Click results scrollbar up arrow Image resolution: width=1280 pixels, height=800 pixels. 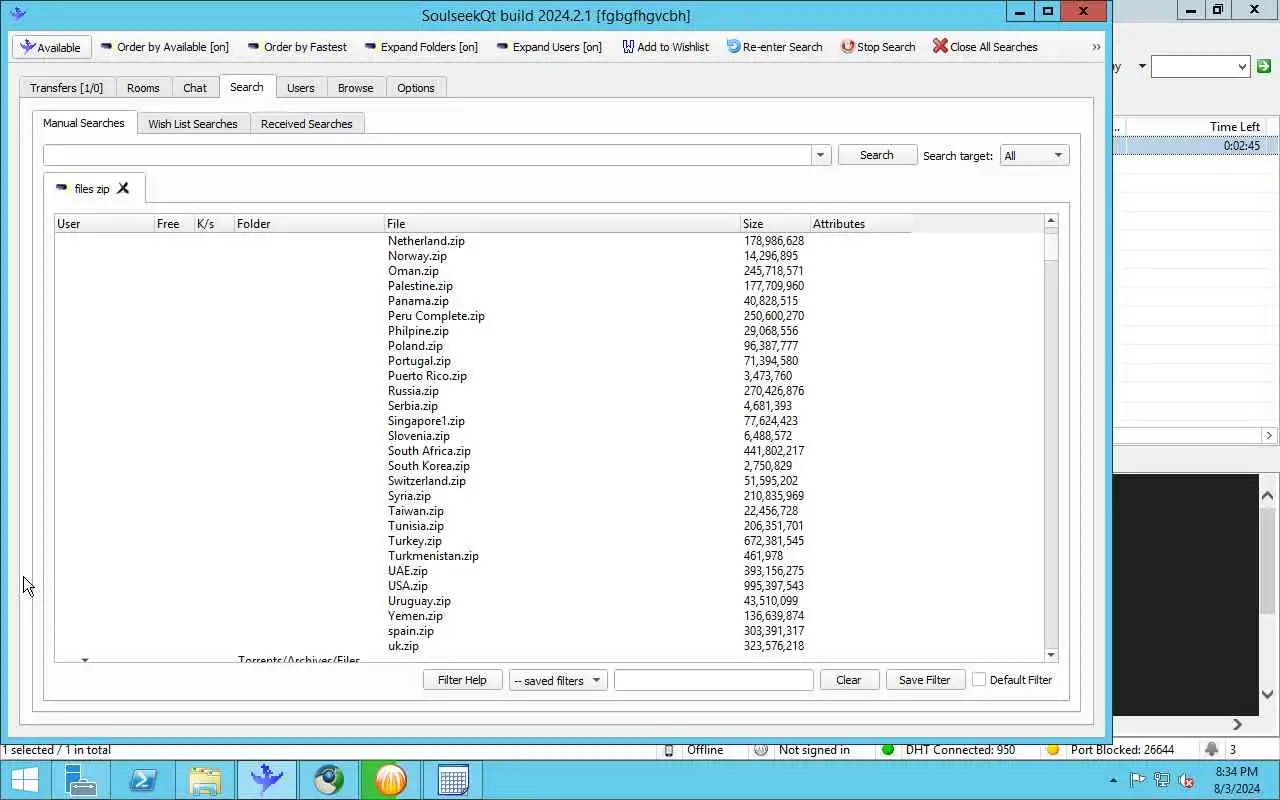1050,221
